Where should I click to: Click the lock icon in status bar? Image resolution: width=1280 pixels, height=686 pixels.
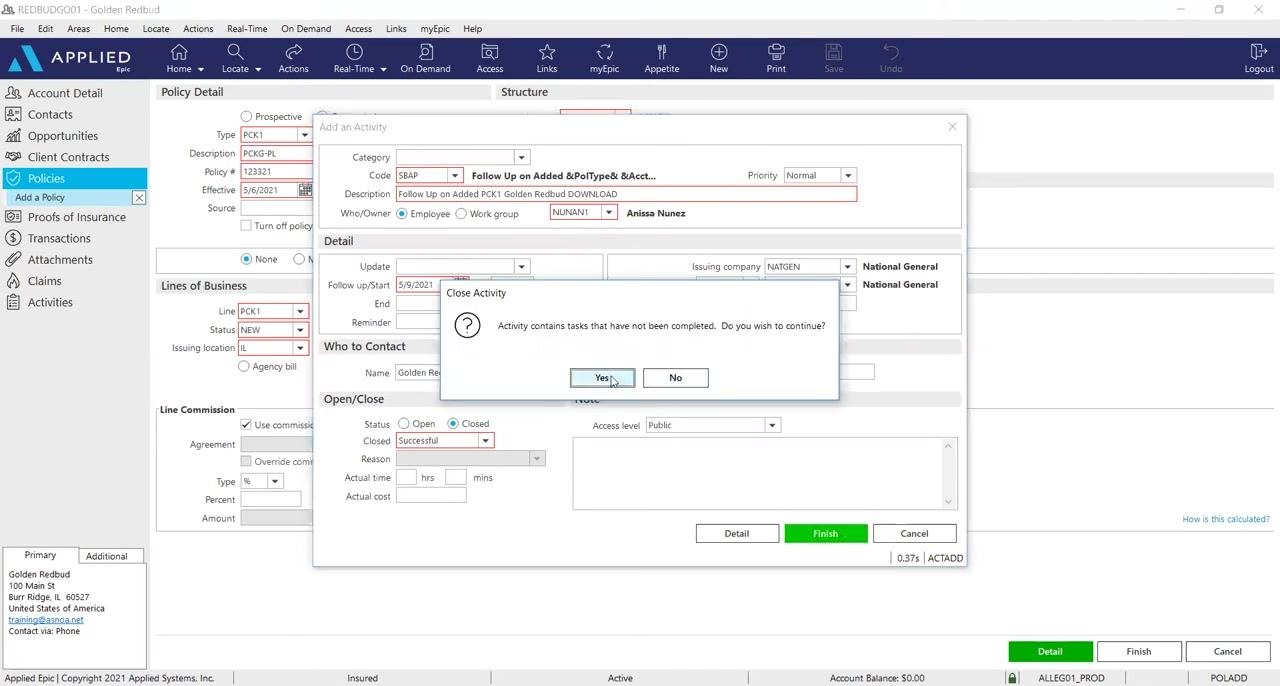[1012, 678]
